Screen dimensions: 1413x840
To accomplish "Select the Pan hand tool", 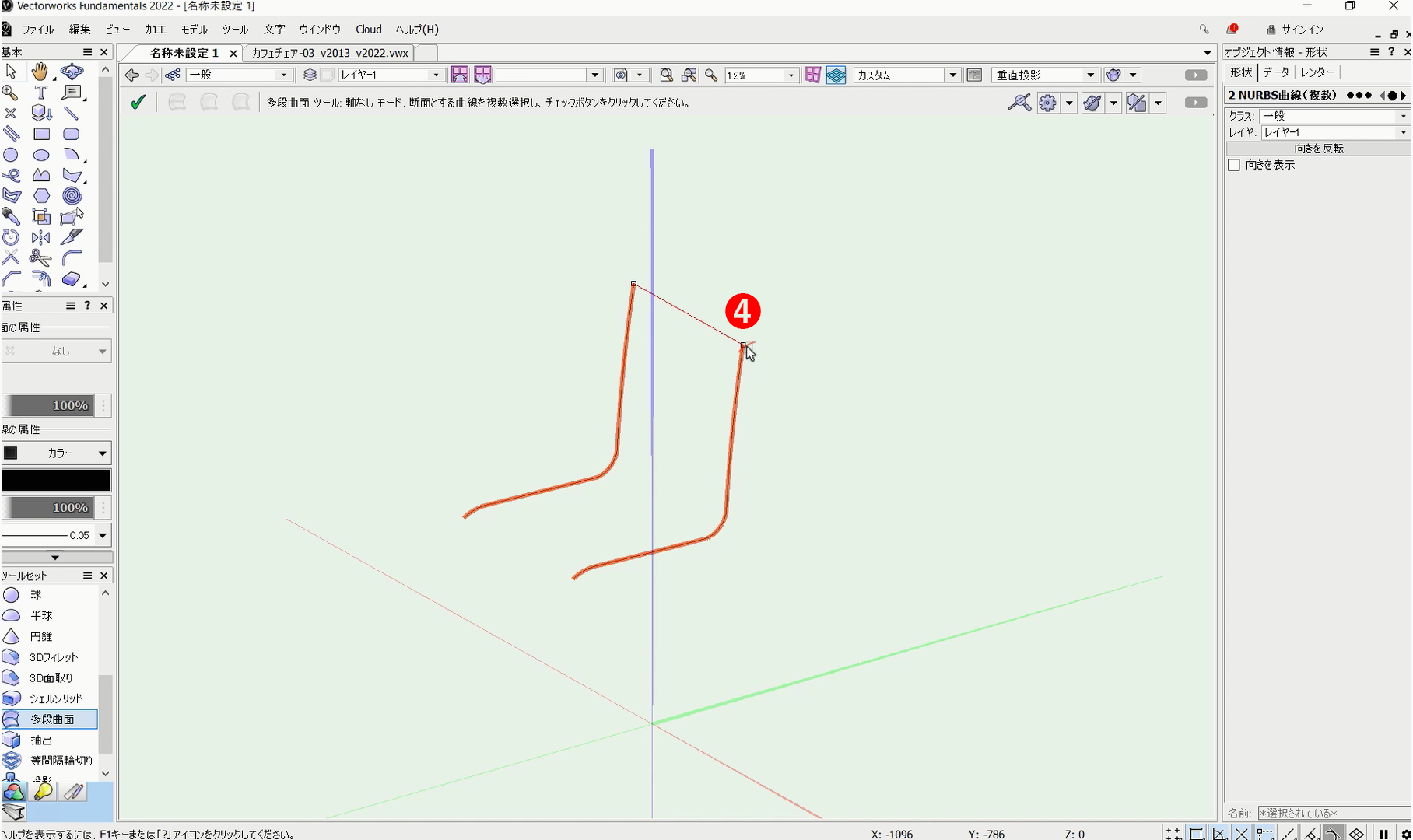I will click(x=40, y=72).
